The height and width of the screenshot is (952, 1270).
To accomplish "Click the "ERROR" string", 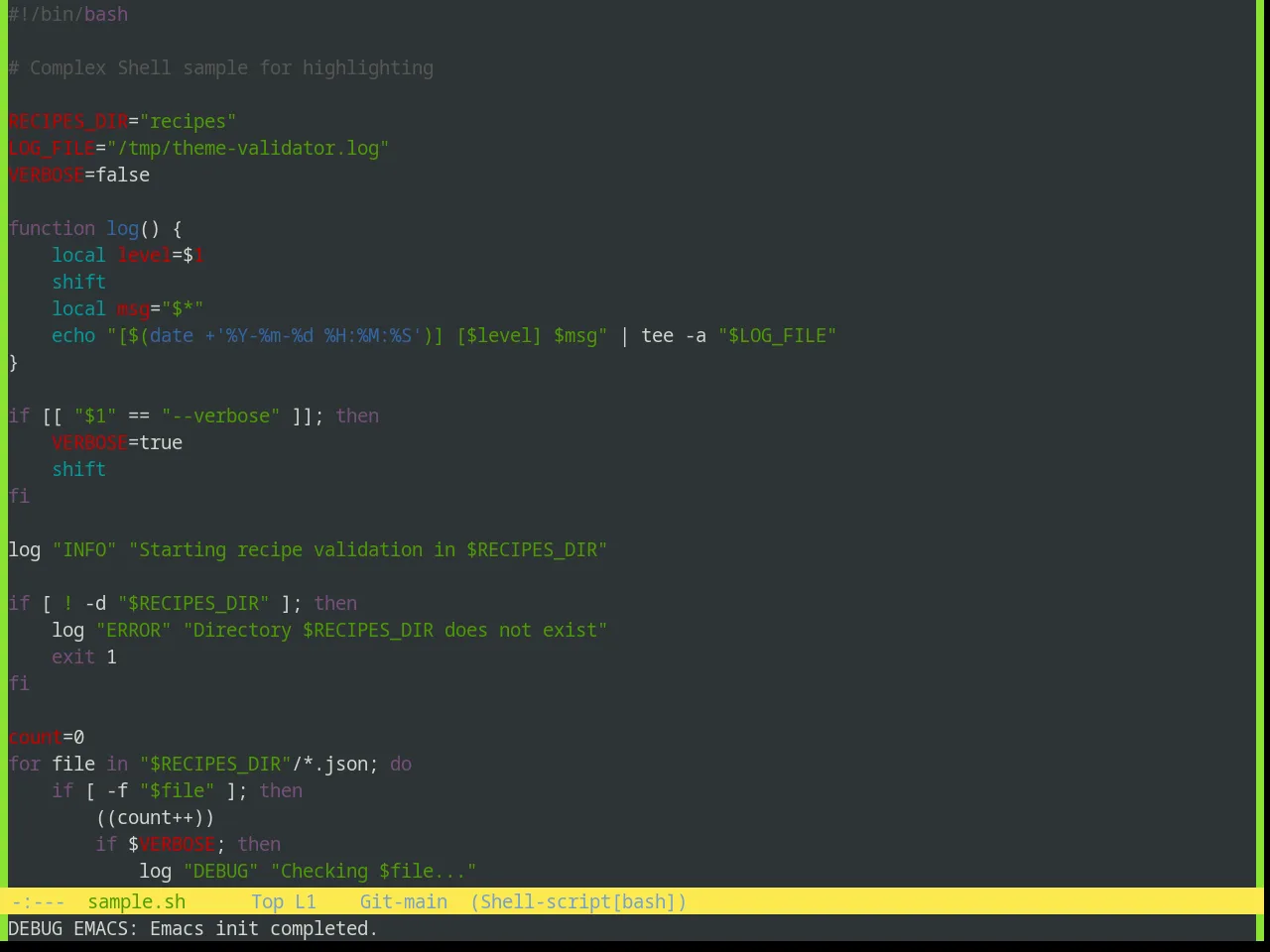I will click(134, 630).
